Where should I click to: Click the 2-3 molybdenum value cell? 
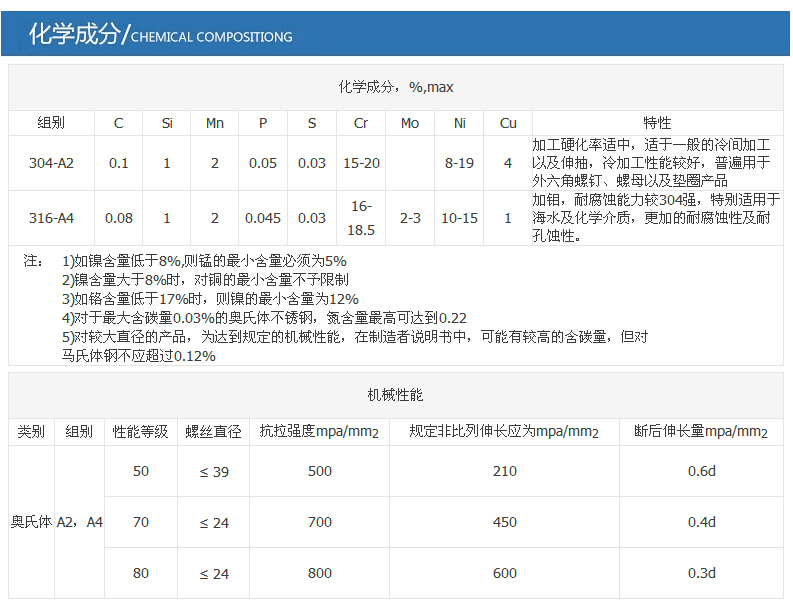tap(410, 218)
